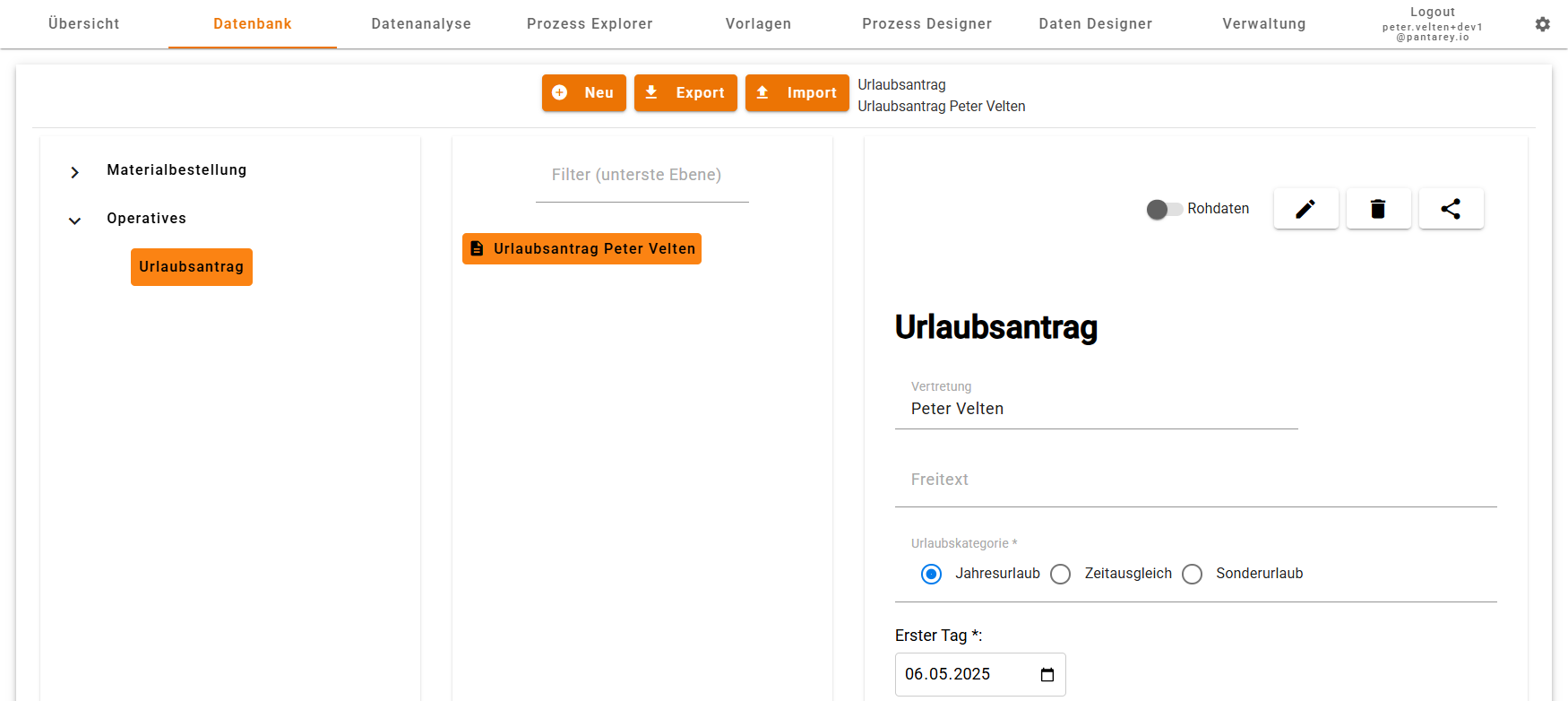Click the download icon on Export
The width and height of the screenshot is (1568, 701).
pyautogui.click(x=651, y=93)
